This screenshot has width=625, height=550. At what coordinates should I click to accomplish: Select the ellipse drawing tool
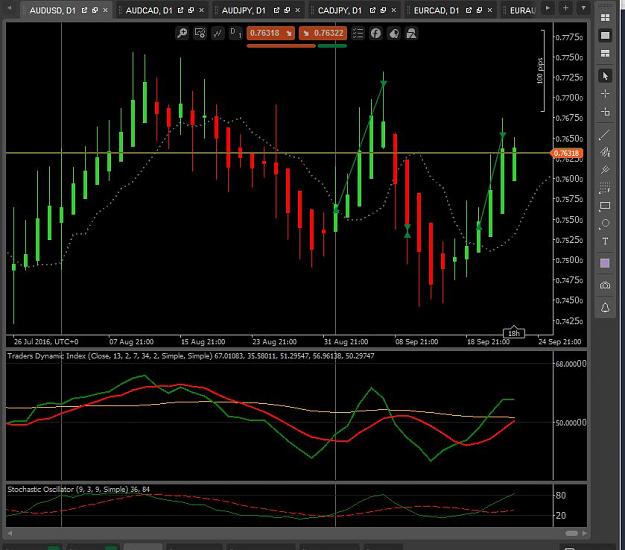pyautogui.click(x=605, y=224)
